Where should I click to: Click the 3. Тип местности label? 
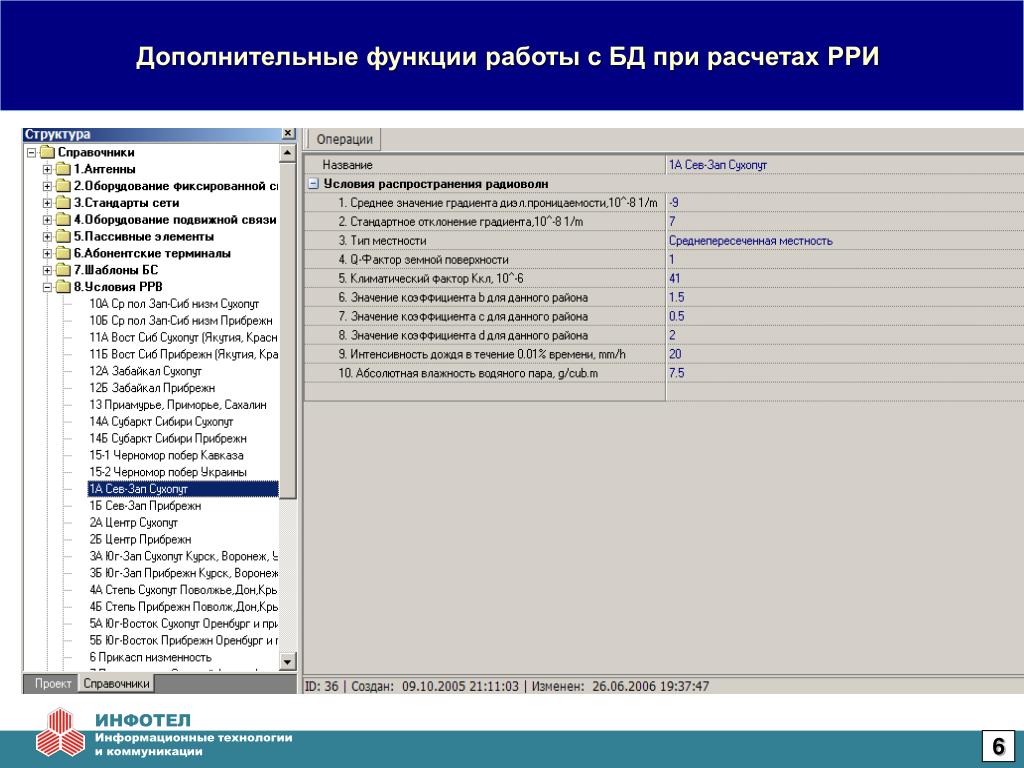click(x=382, y=241)
